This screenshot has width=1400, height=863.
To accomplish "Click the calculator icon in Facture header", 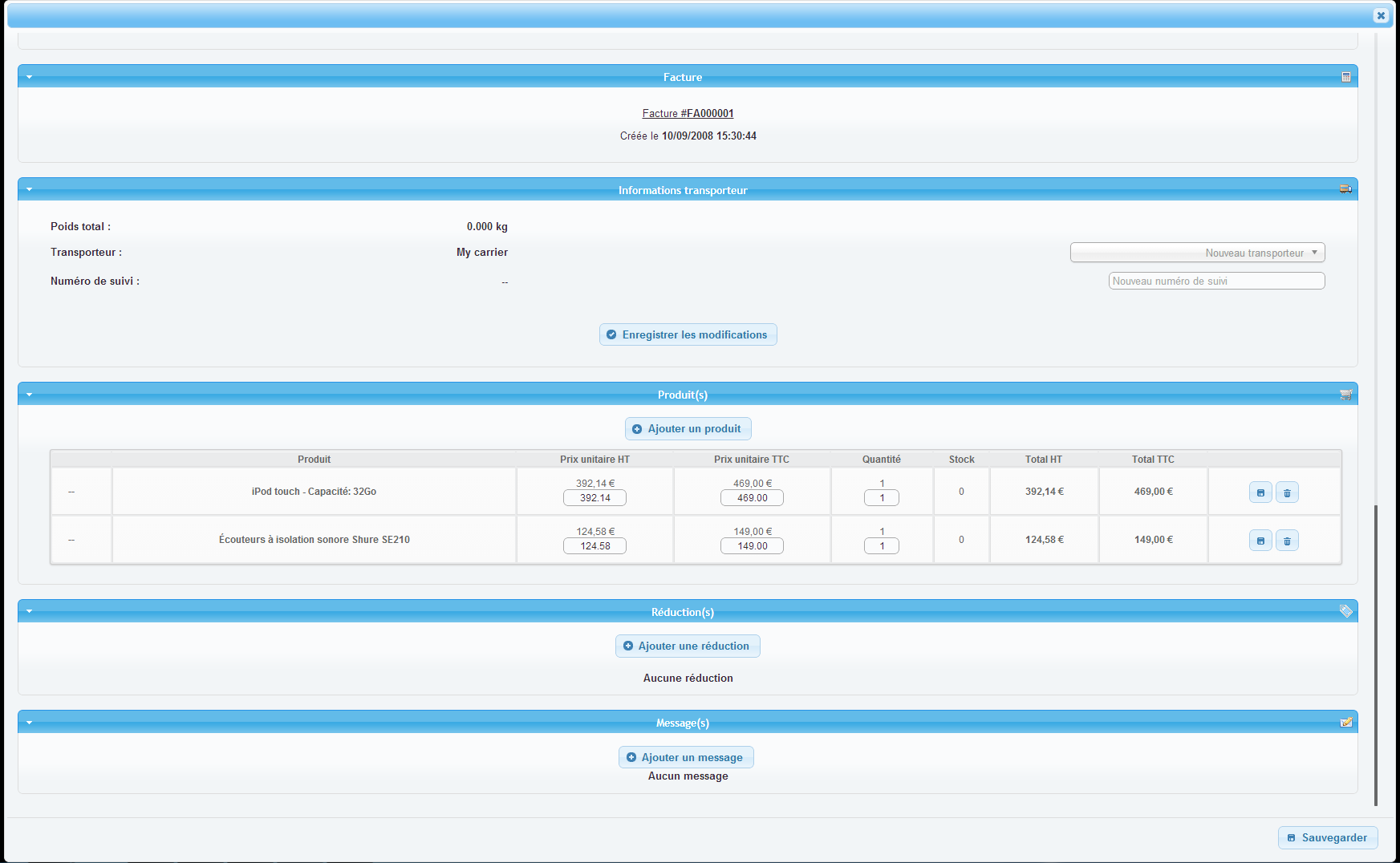I will 1346,77.
